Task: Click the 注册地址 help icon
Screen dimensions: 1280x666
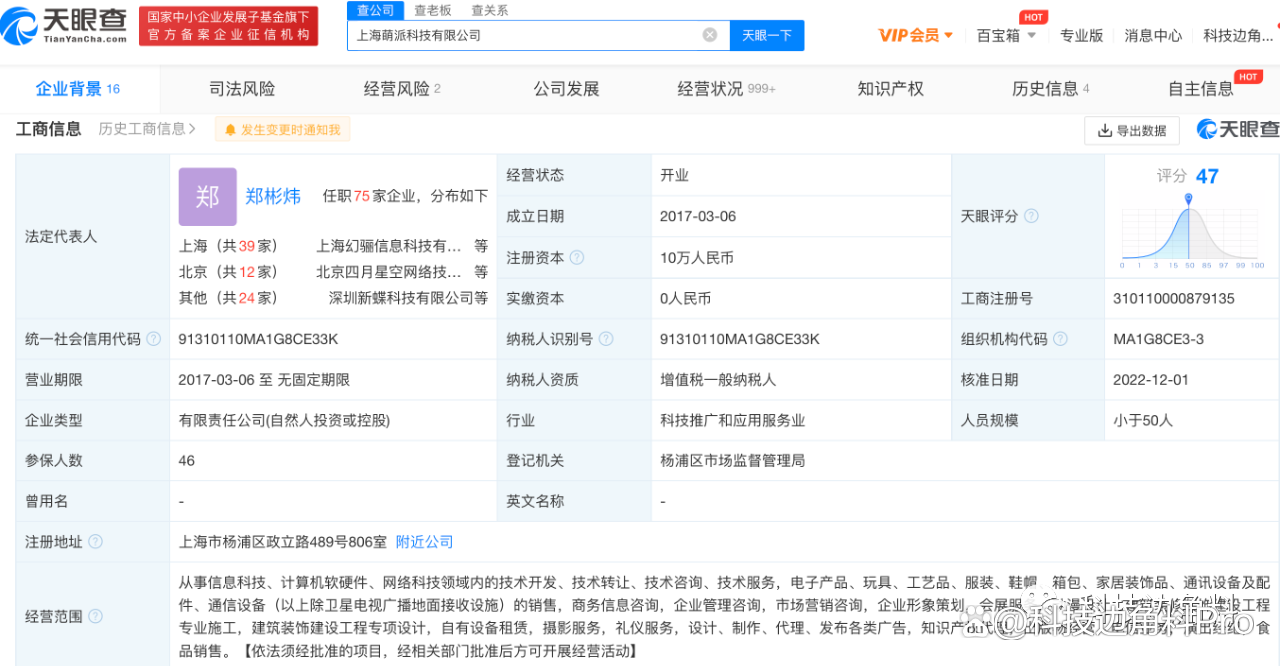Action: click(95, 541)
